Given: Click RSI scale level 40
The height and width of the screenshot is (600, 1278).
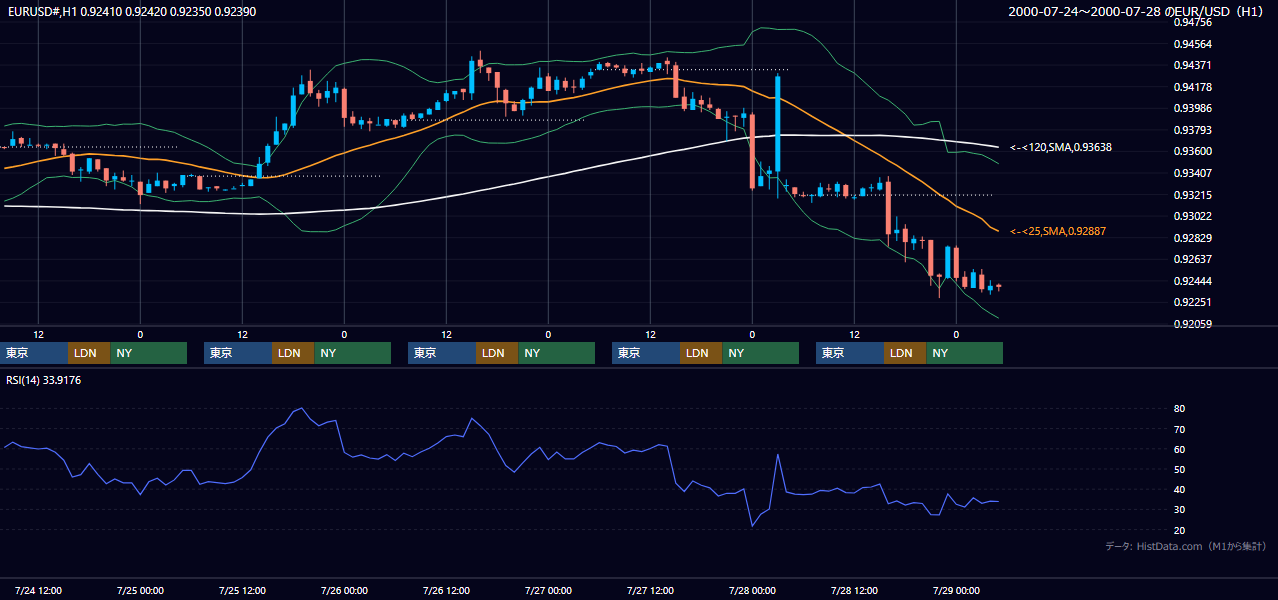Looking at the screenshot, I should 1179,489.
